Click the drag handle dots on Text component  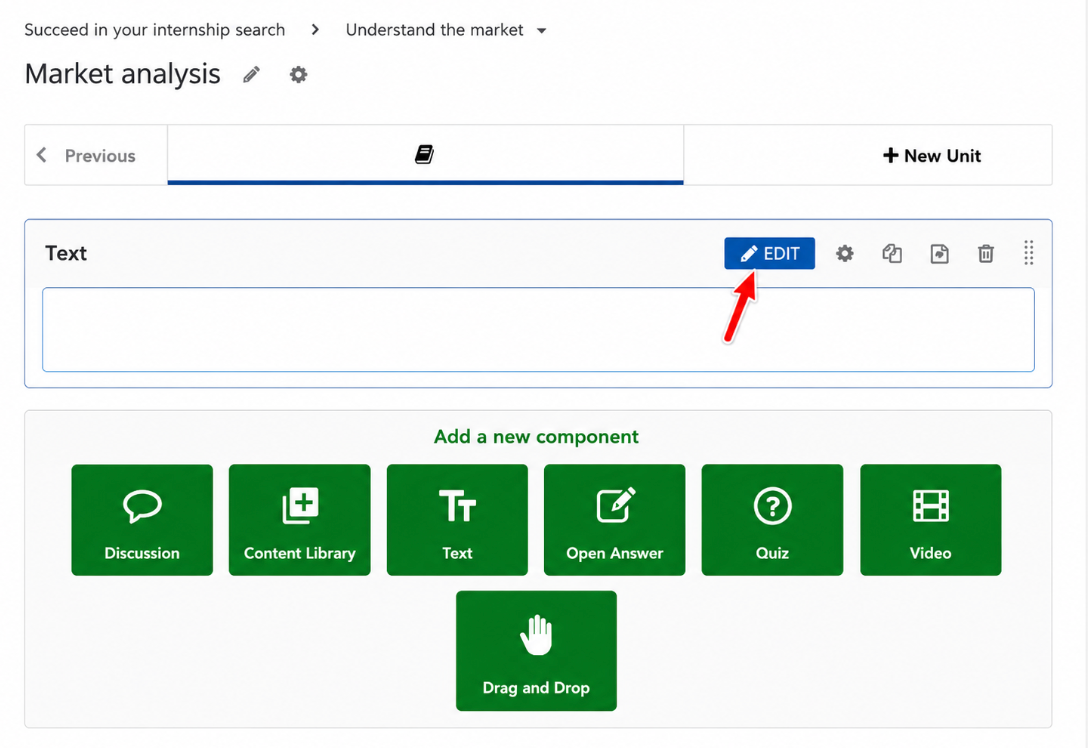(x=1029, y=253)
